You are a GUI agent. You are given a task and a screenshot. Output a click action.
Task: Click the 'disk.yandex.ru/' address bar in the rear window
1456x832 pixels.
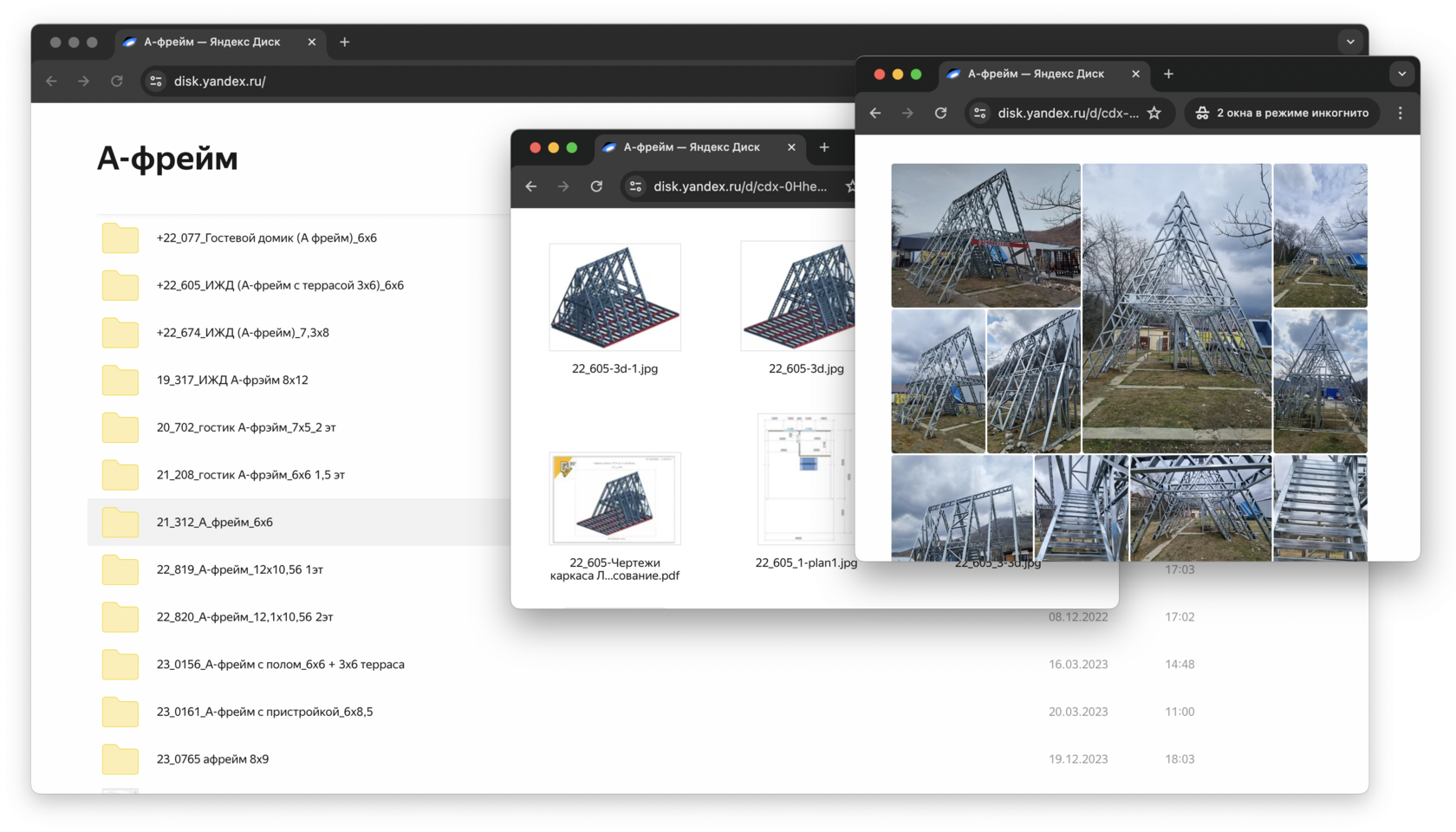coord(498,81)
